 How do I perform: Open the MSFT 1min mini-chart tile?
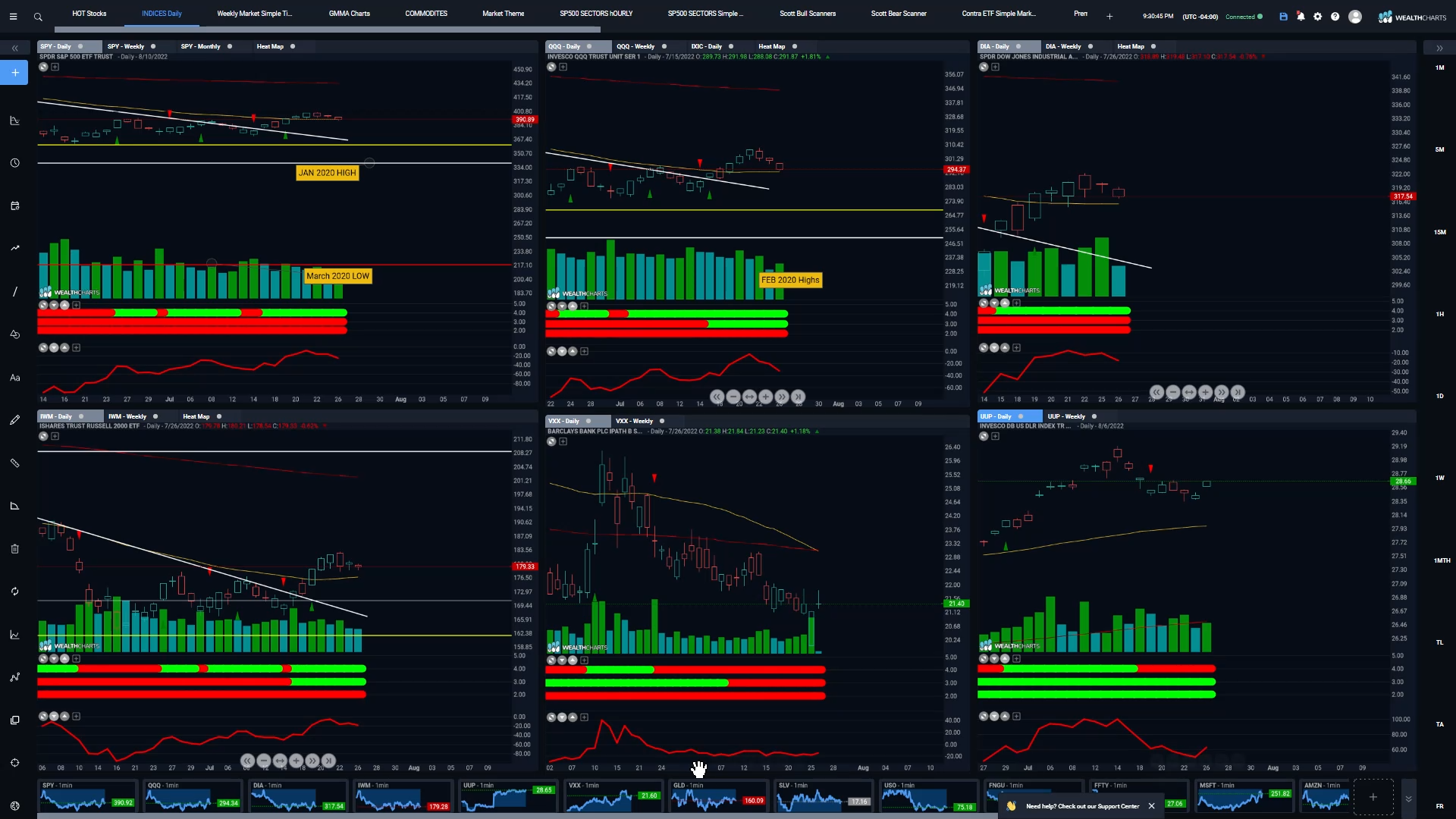click(1244, 797)
